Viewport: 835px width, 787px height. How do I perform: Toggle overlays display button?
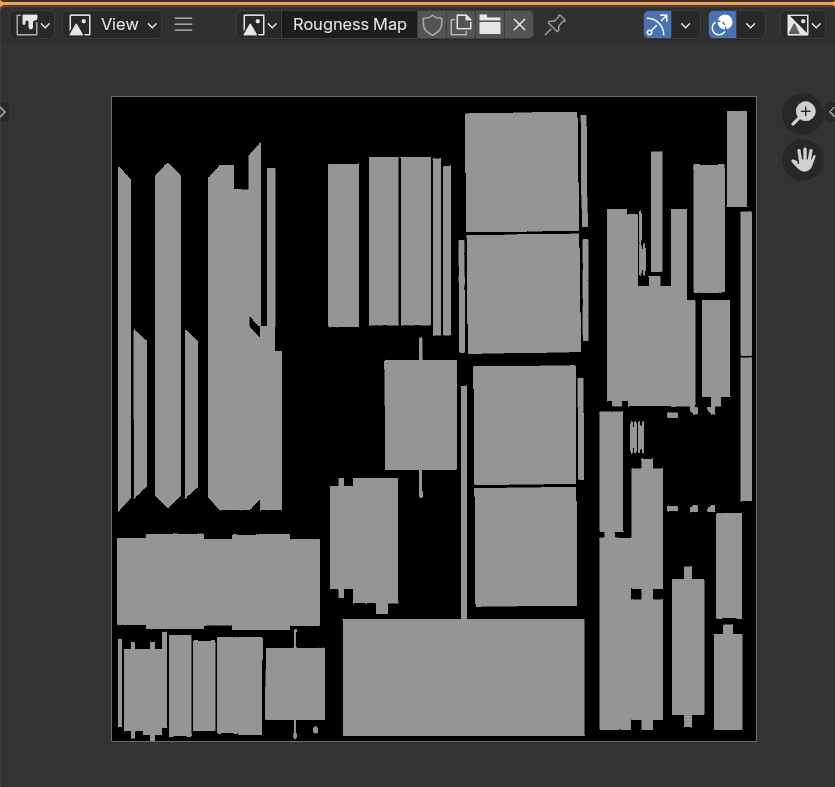pyautogui.click(x=722, y=24)
